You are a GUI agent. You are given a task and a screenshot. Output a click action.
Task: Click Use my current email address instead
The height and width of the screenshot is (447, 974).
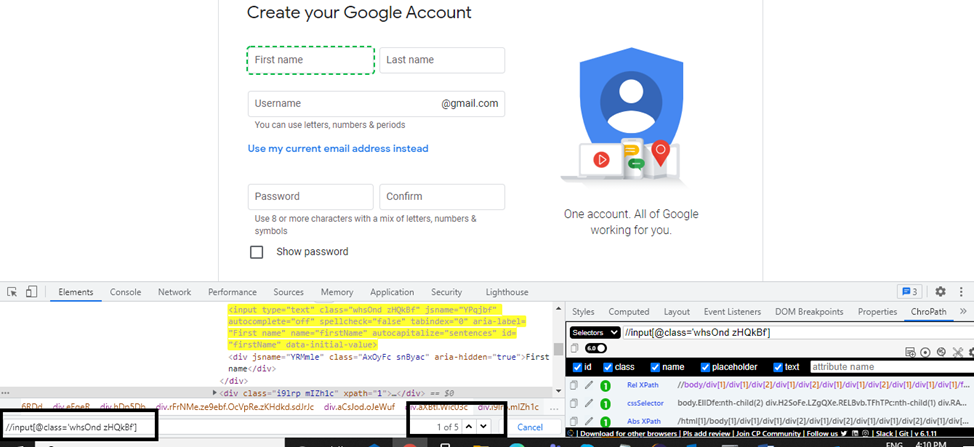point(338,148)
